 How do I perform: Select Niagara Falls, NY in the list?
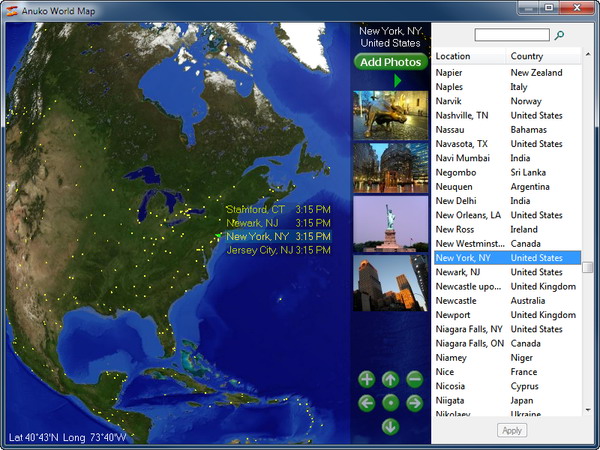[x=507, y=329]
